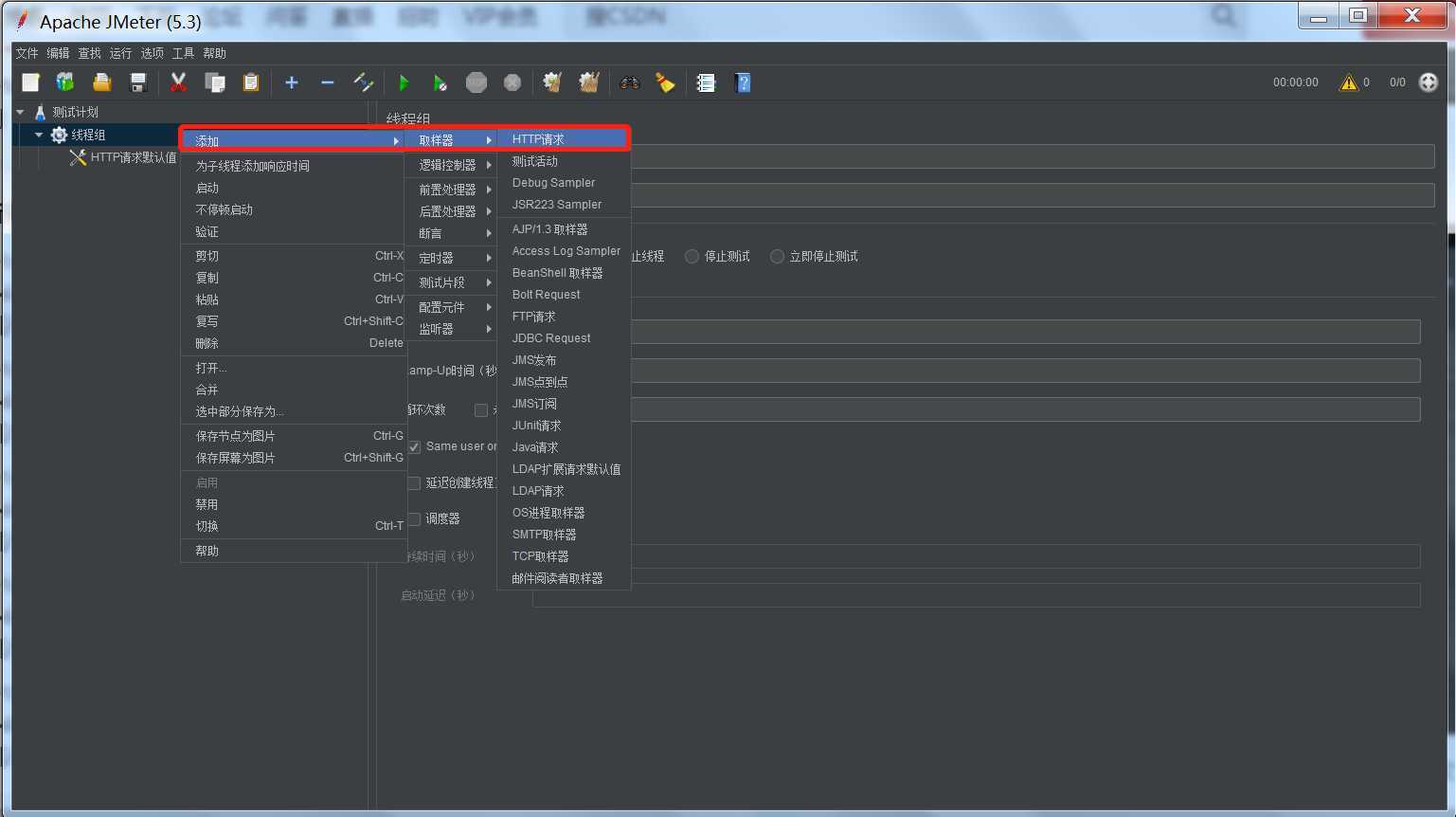The height and width of the screenshot is (817, 1456).
Task: Select the 立即停止测试 radio button
Action: click(778, 257)
